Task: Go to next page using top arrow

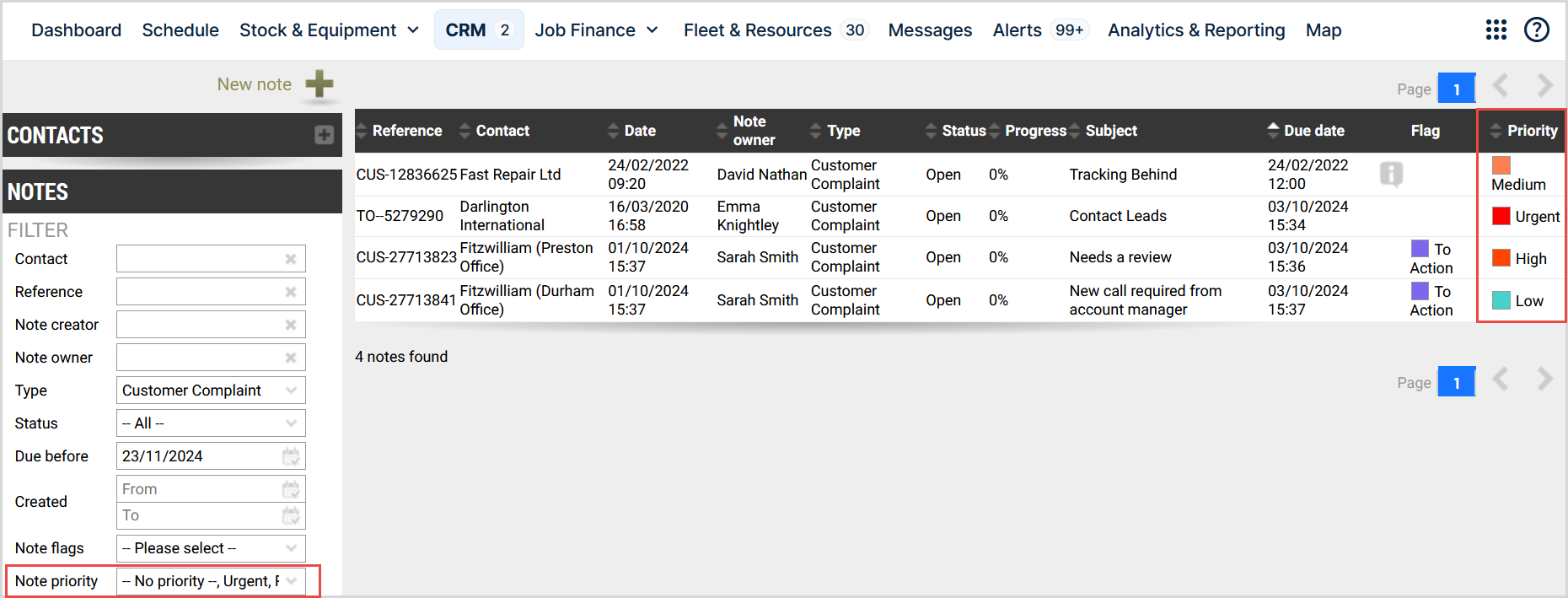Action: tap(1544, 85)
